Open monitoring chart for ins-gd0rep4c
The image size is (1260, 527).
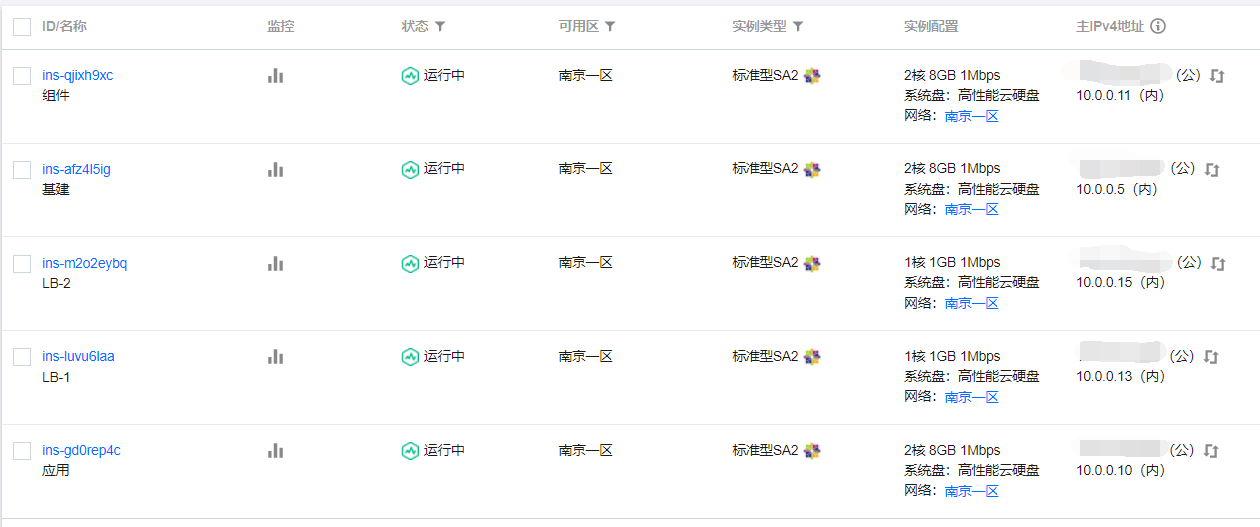coord(276,451)
